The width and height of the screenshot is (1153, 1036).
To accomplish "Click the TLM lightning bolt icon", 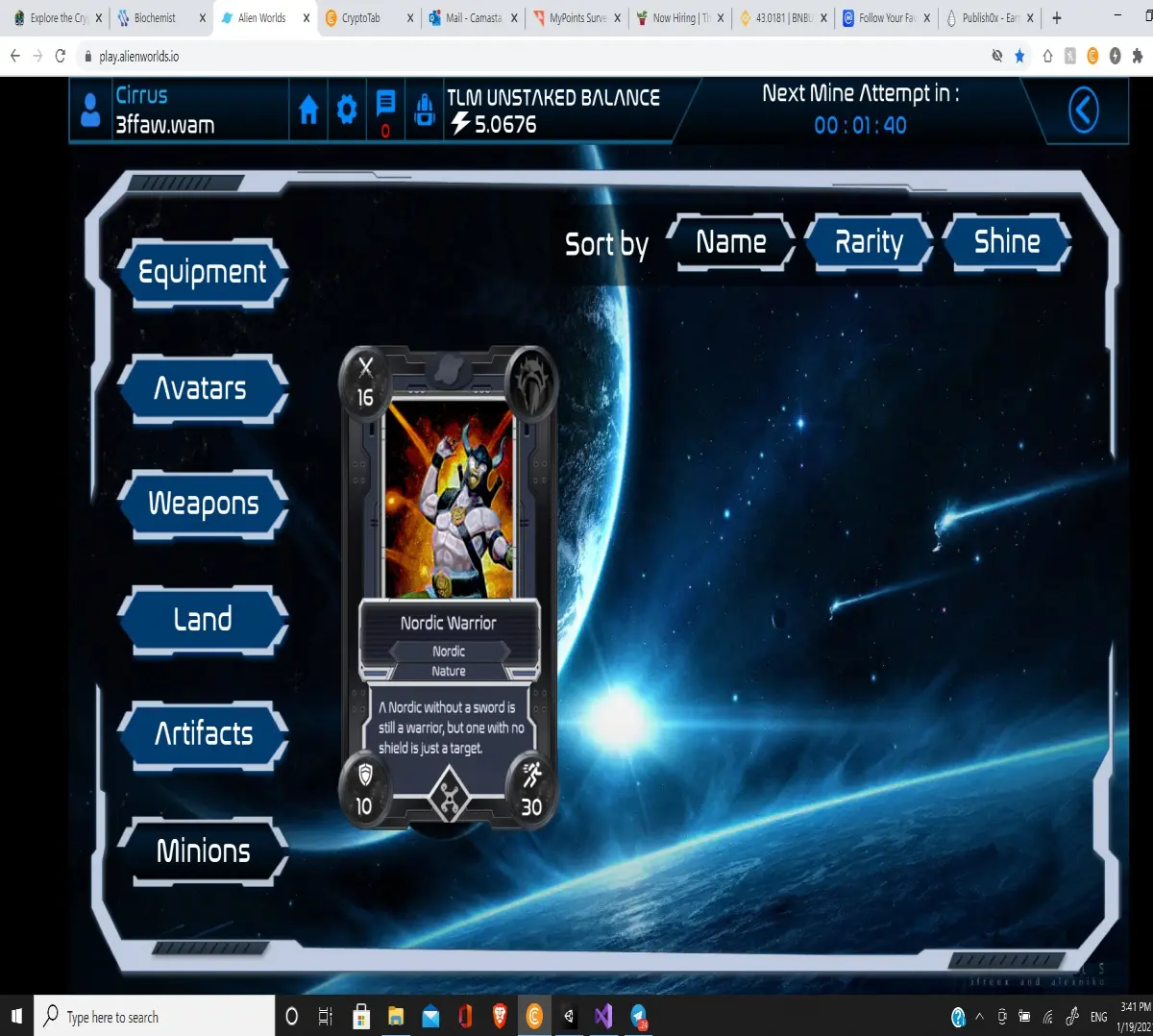I will [460, 123].
